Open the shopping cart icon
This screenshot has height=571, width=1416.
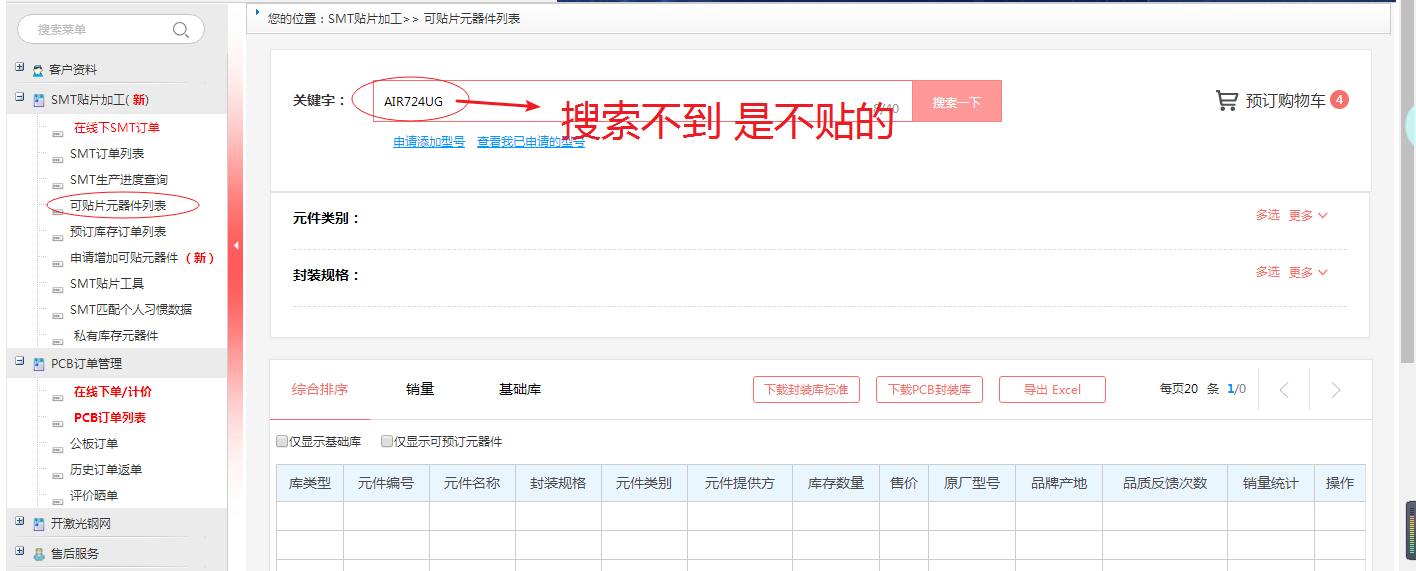[1226, 100]
